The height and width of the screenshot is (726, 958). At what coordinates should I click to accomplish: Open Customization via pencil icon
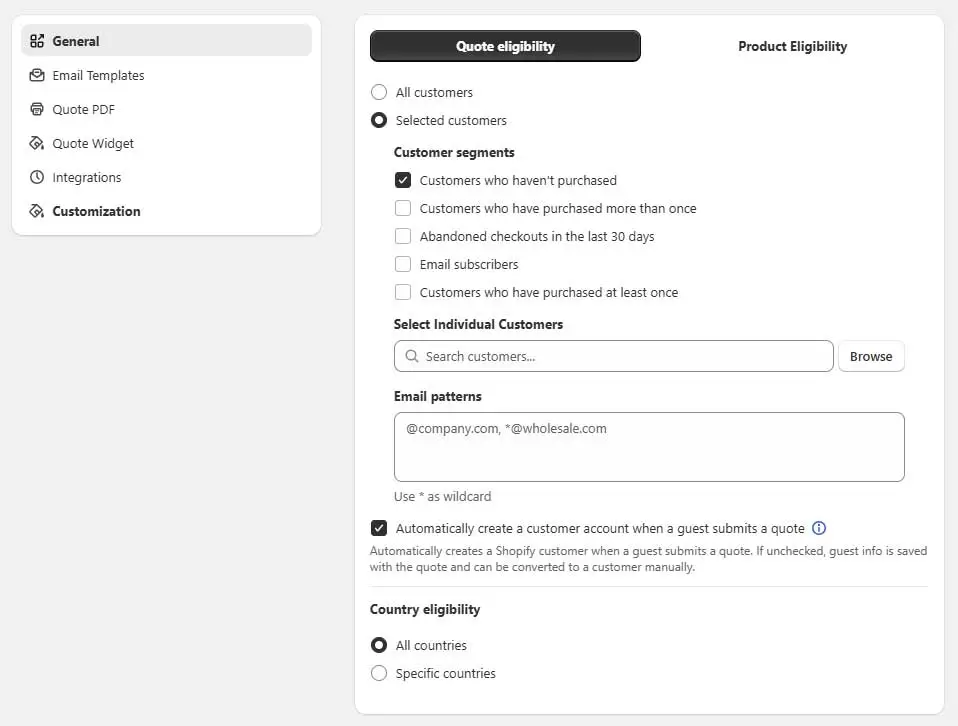coord(35,211)
